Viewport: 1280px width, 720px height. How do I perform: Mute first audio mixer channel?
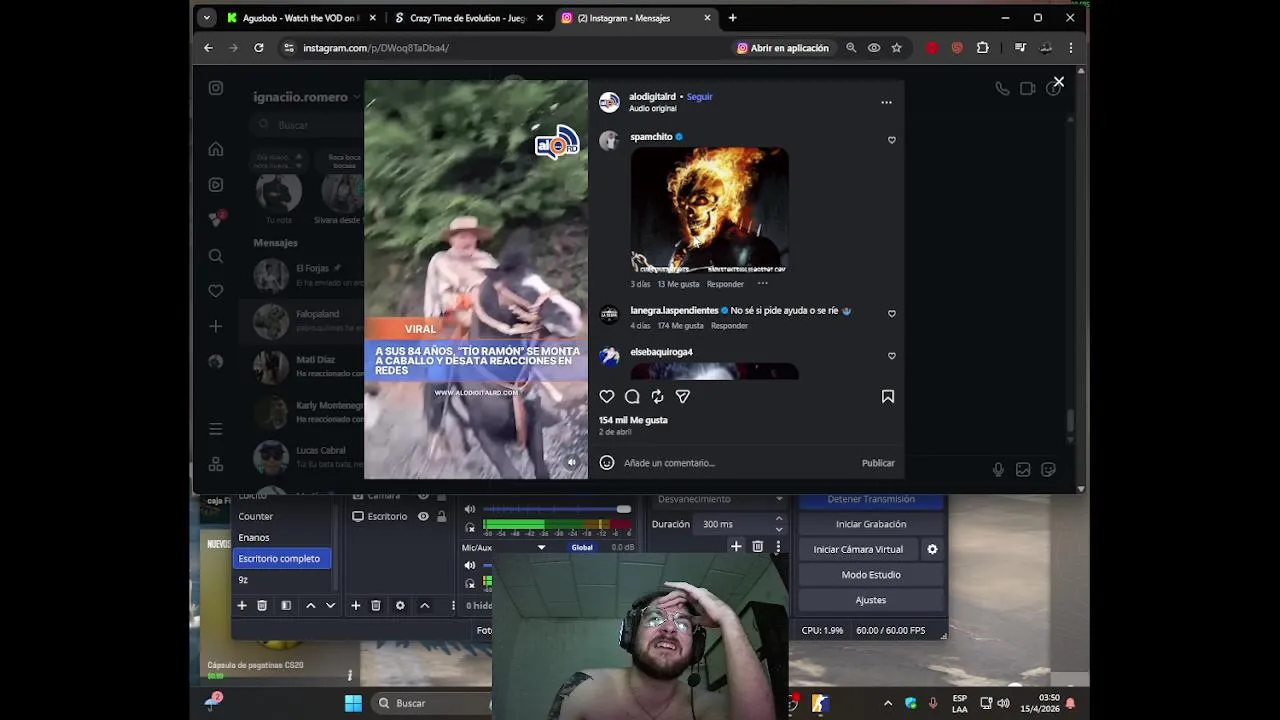470,509
